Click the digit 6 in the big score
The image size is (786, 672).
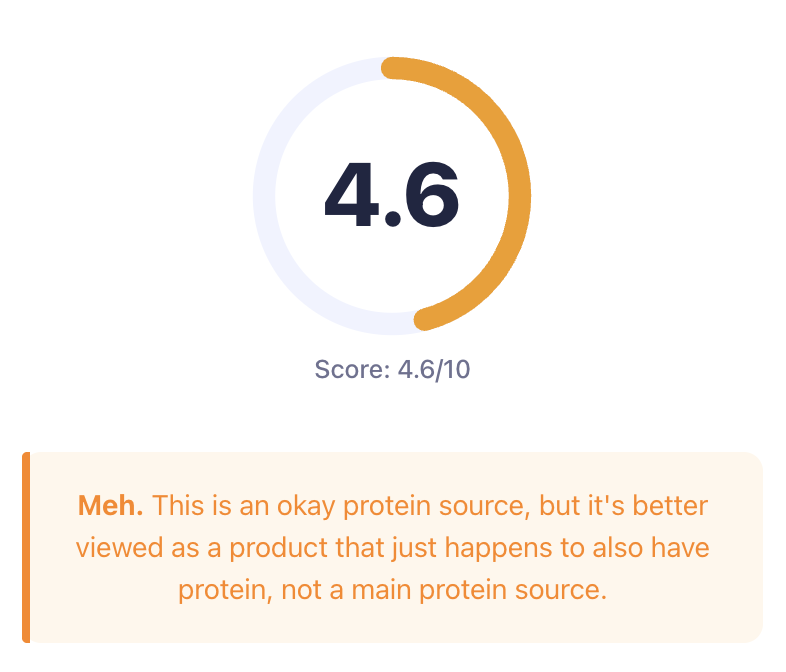point(428,195)
